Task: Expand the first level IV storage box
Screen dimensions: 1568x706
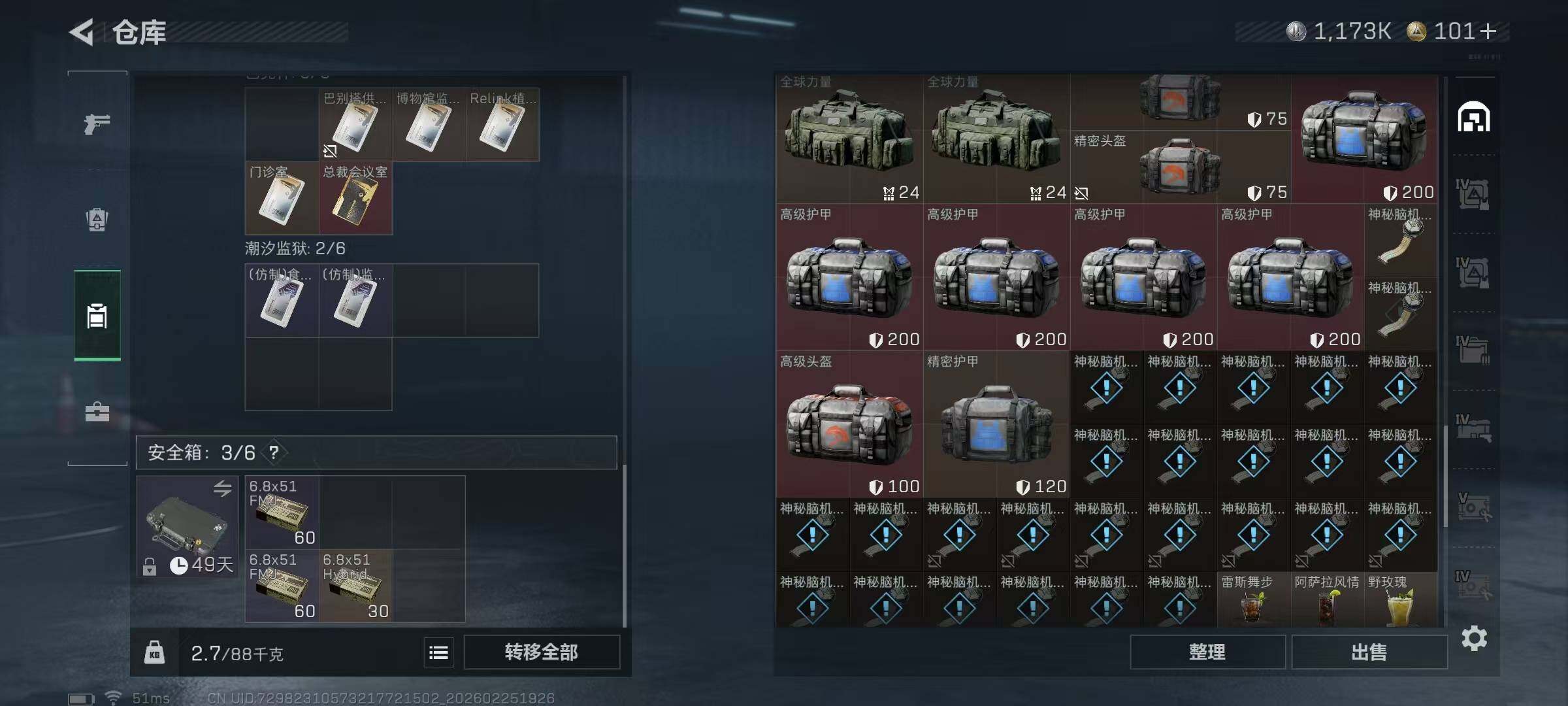Action: tap(1473, 194)
